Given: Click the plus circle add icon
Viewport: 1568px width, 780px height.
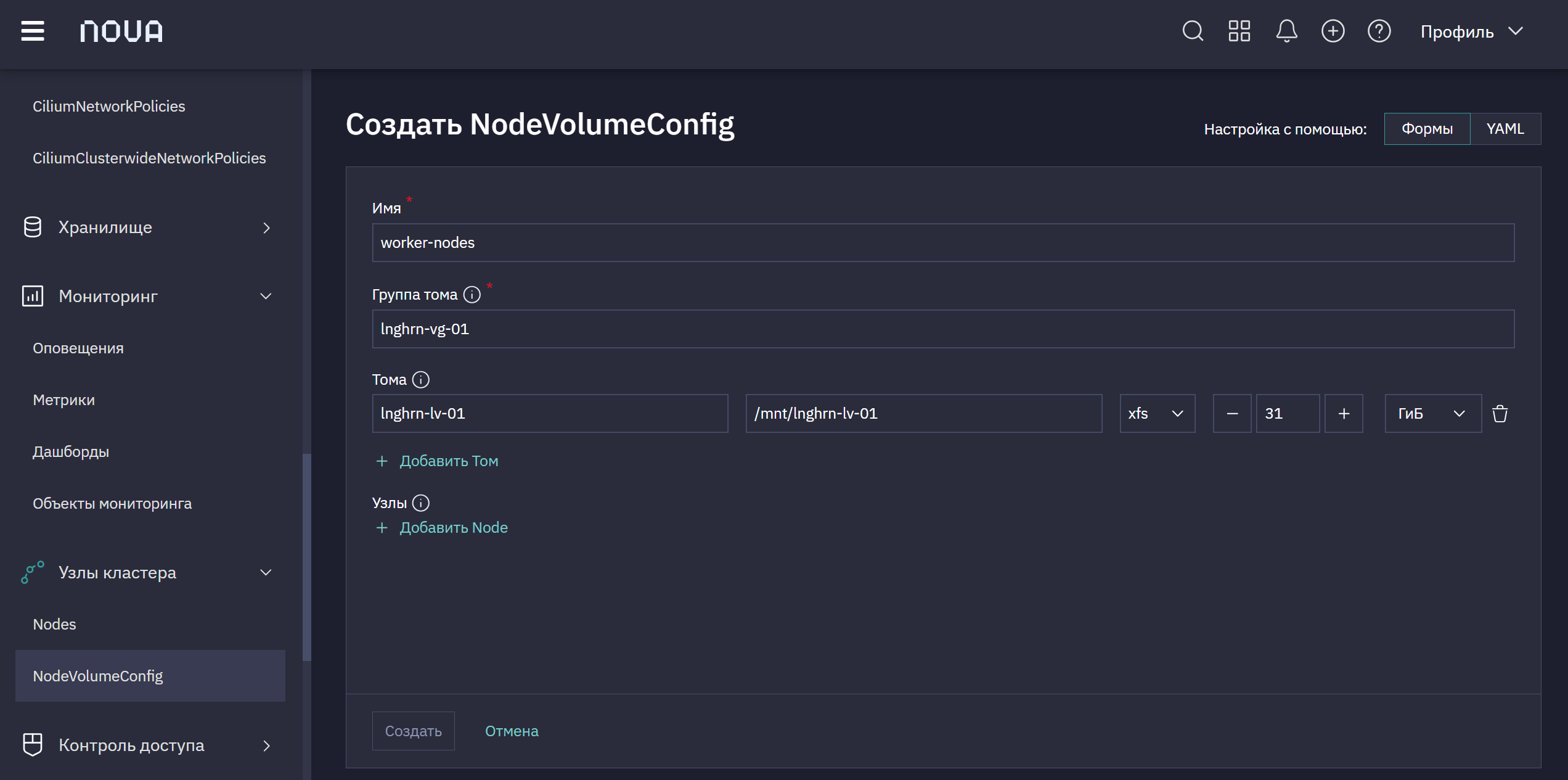Looking at the screenshot, I should pos(1333,31).
